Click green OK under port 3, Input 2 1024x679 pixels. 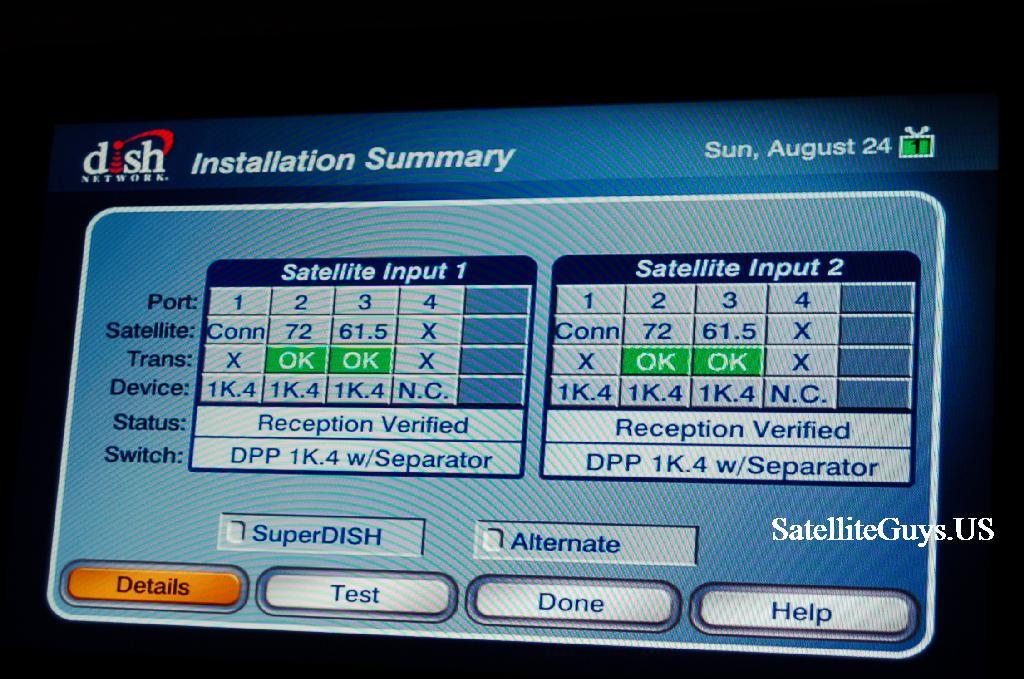(726, 362)
